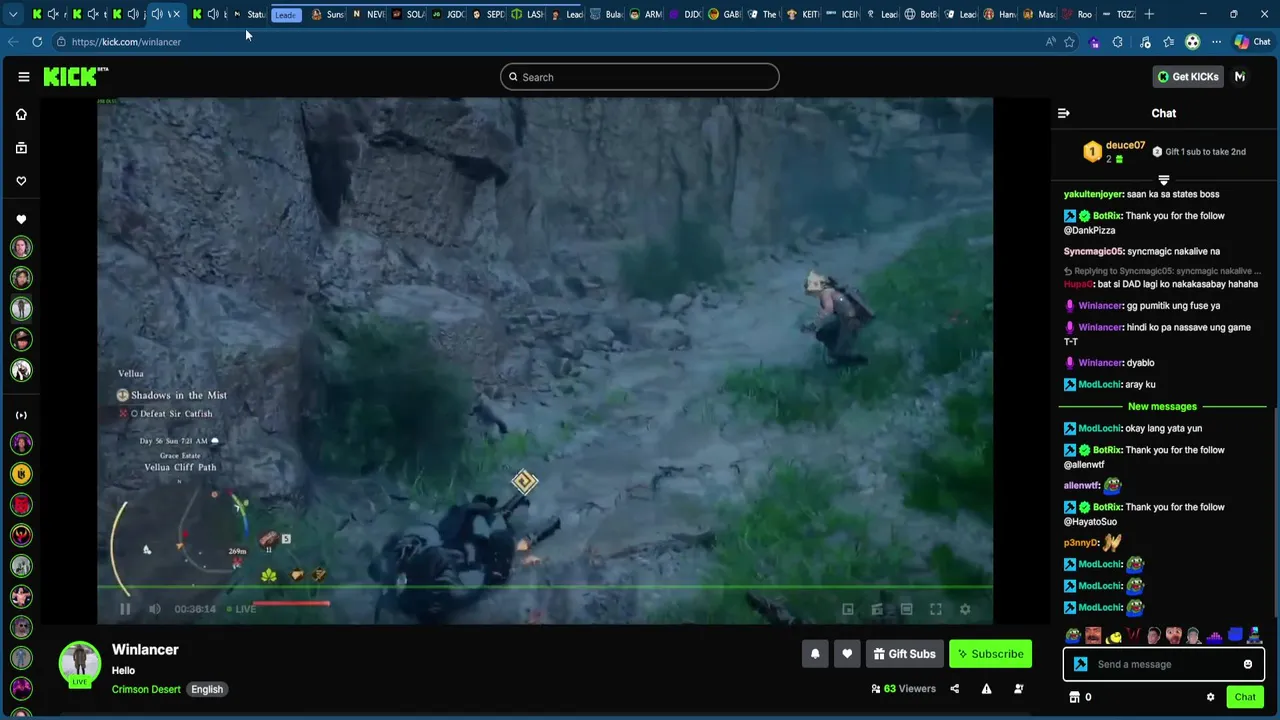Jump to LIVE in the player
The height and width of the screenshot is (720, 1280).
point(241,609)
